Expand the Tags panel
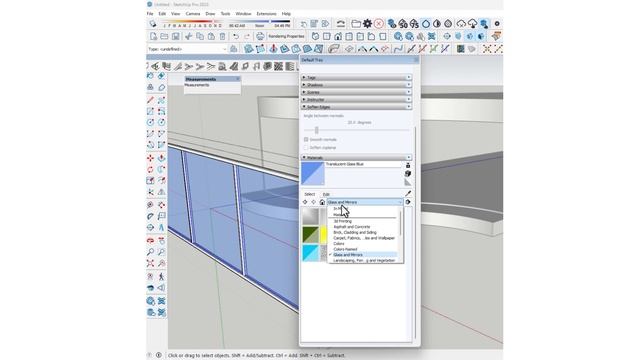The width and height of the screenshot is (640, 360). tap(356, 78)
